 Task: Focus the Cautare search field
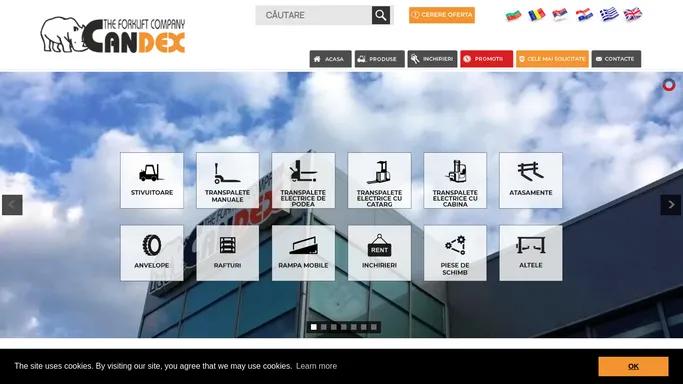coord(314,15)
